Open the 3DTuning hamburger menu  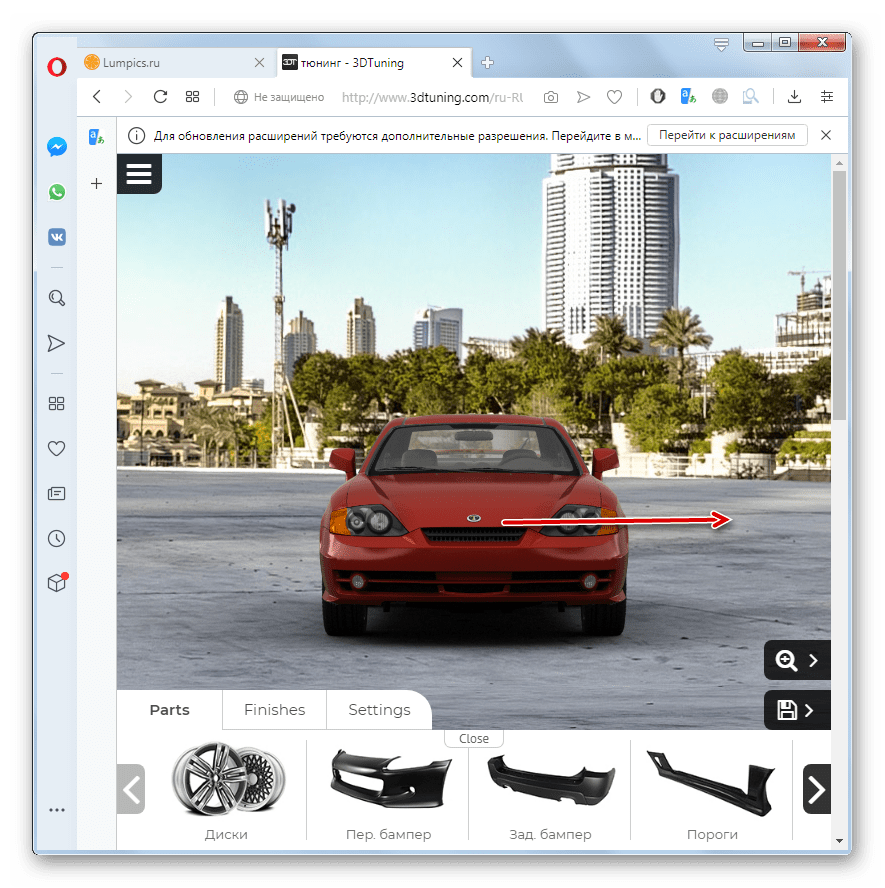[x=139, y=174]
